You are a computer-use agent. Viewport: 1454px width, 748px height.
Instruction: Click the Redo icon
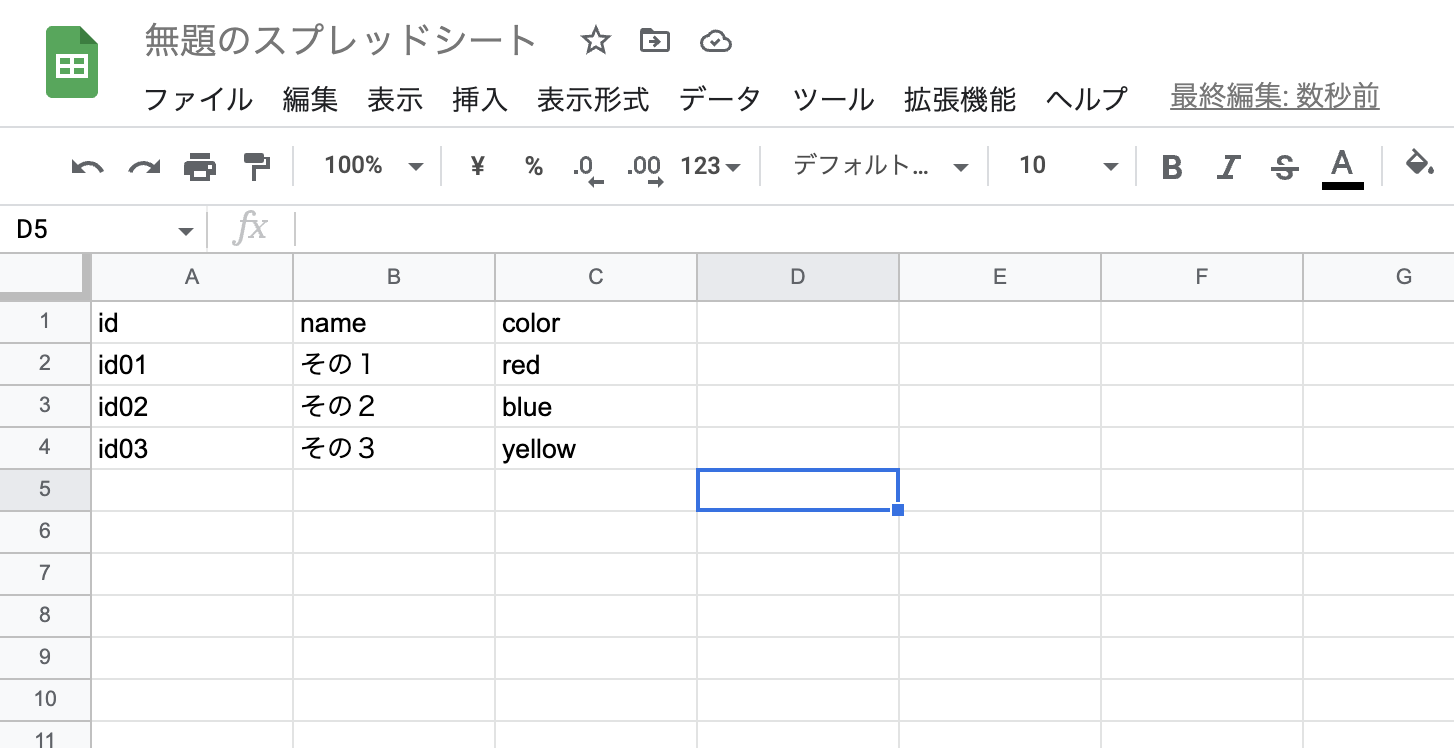click(x=142, y=166)
